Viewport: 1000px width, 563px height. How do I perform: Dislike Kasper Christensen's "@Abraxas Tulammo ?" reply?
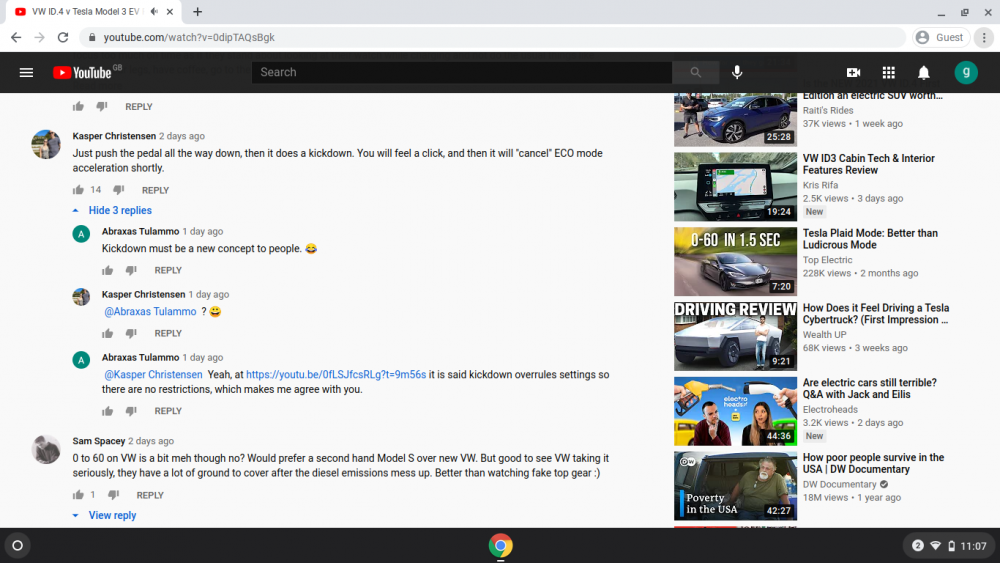click(x=131, y=333)
